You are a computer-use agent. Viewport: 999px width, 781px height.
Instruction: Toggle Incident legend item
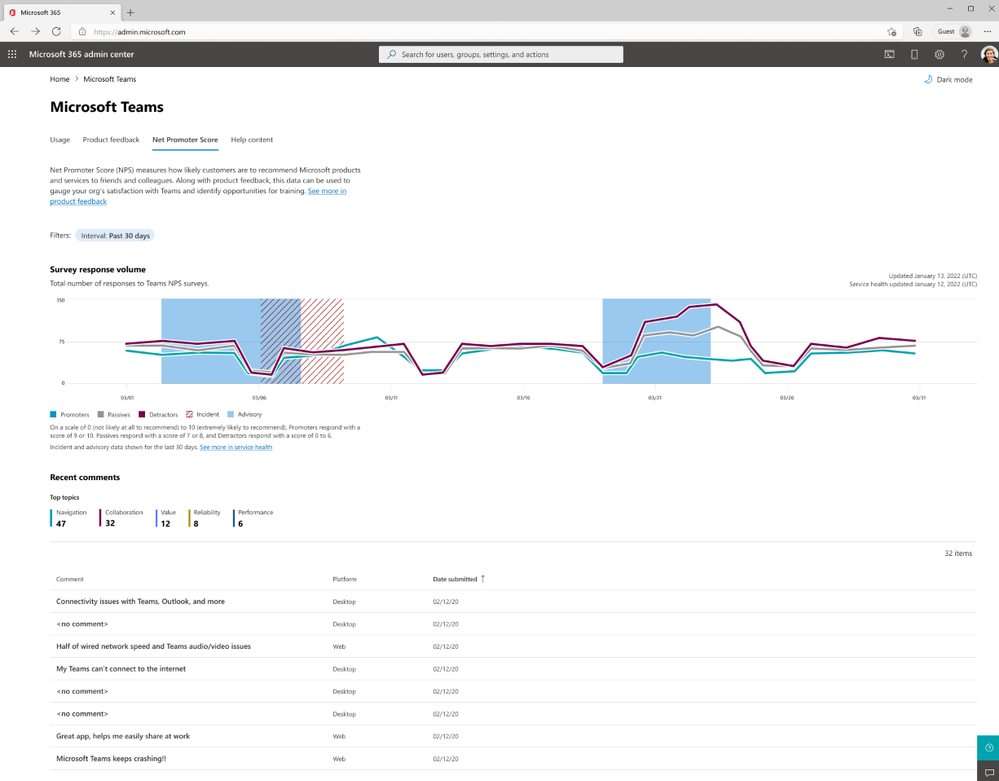(x=202, y=414)
